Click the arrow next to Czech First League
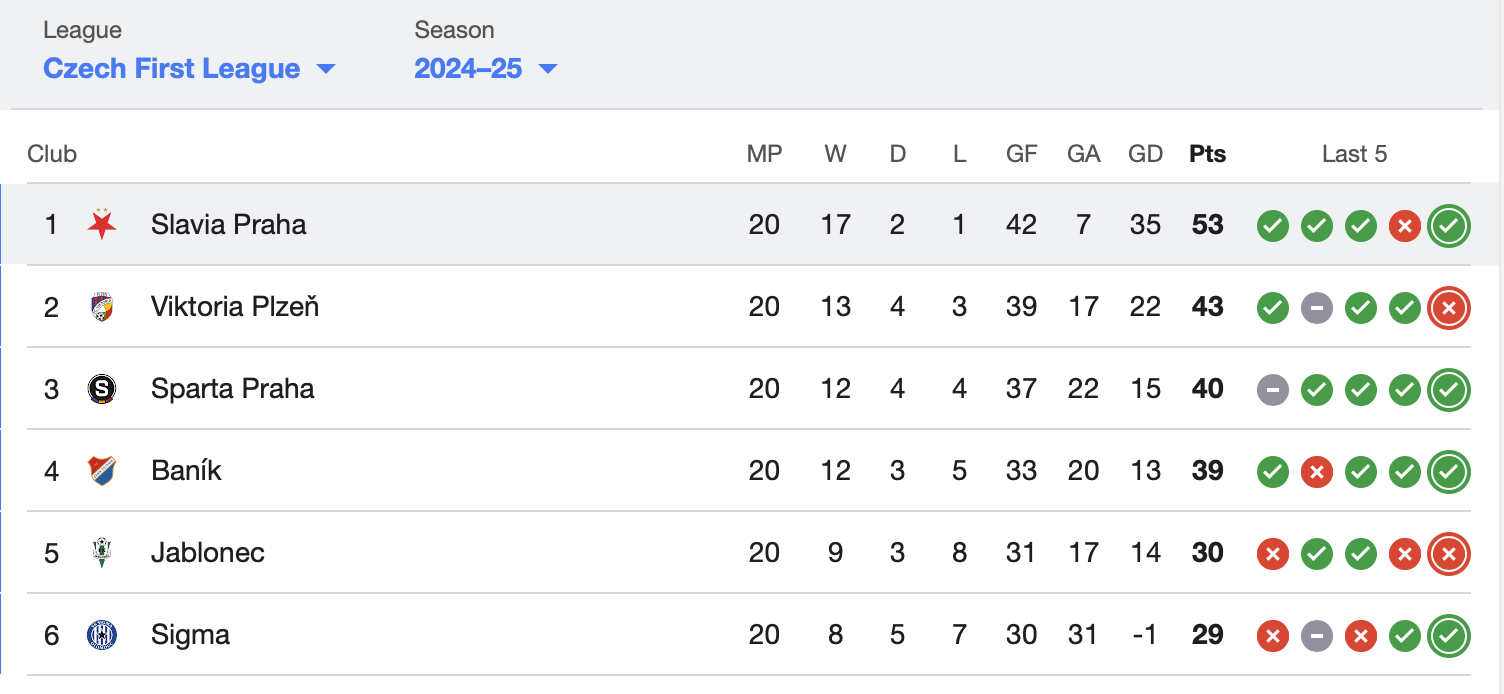This screenshot has width=1504, height=694. tap(325, 69)
